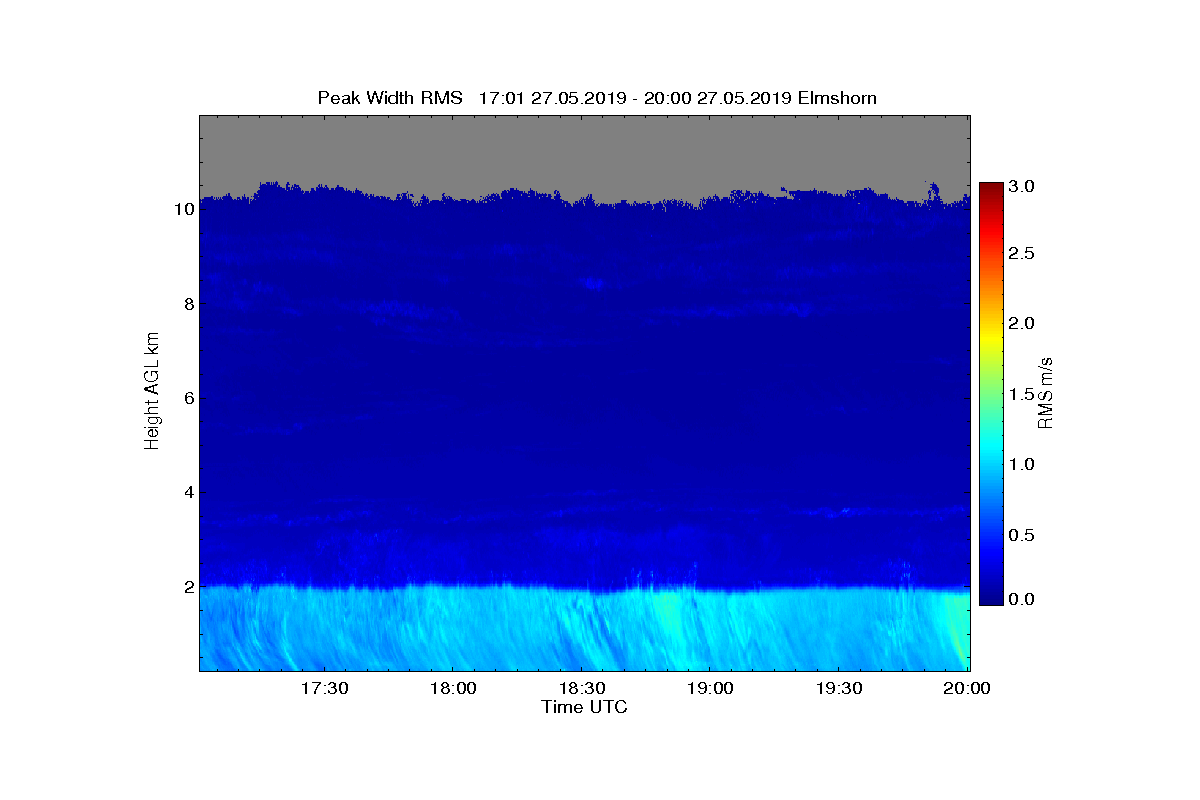
Task: Click the 18:30 time tick label
Action: pyautogui.click(x=582, y=689)
